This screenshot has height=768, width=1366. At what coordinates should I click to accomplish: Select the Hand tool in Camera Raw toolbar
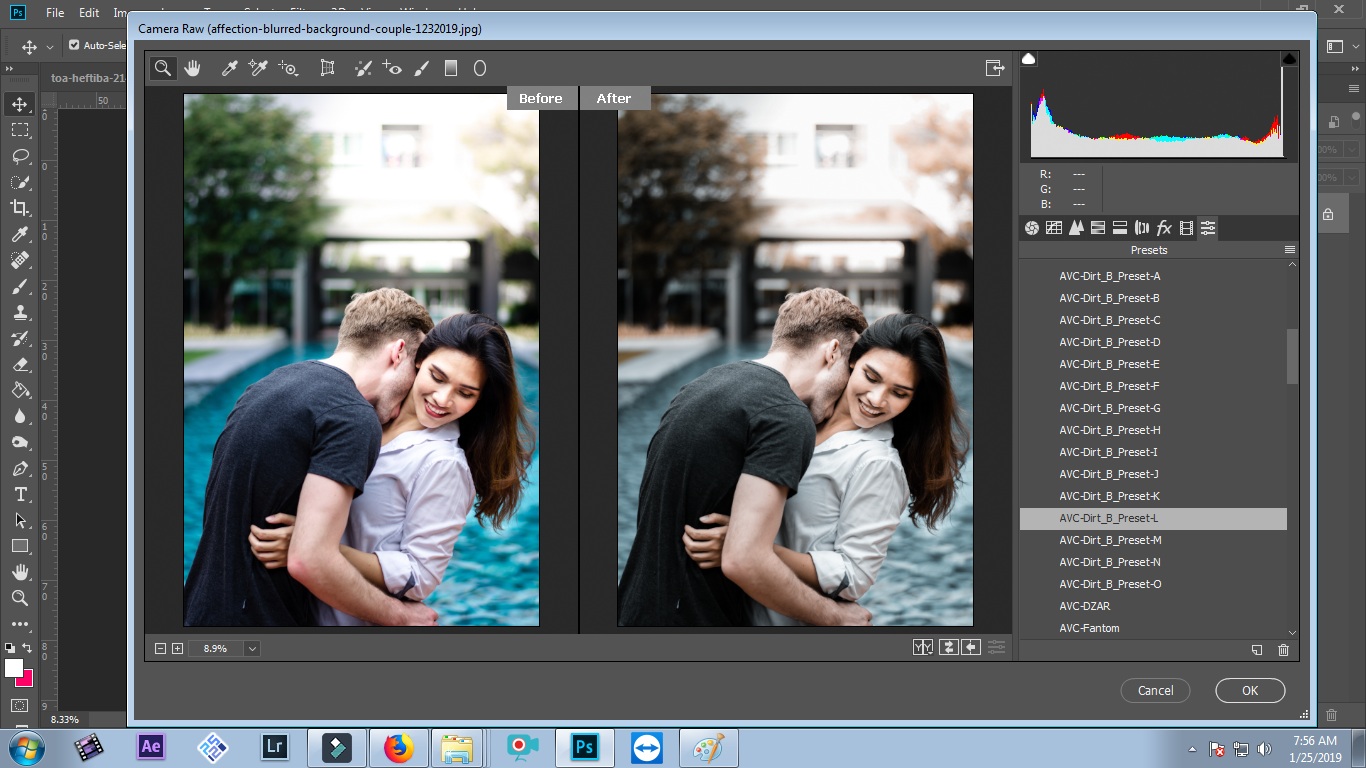click(192, 68)
